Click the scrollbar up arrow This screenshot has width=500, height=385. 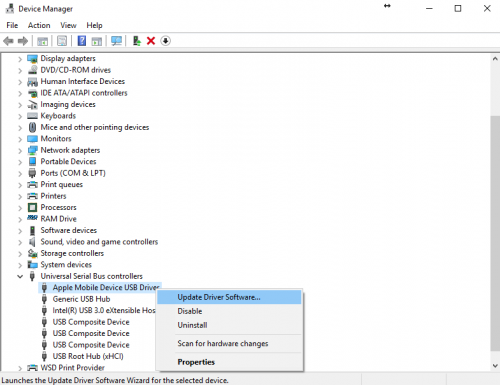495,59
